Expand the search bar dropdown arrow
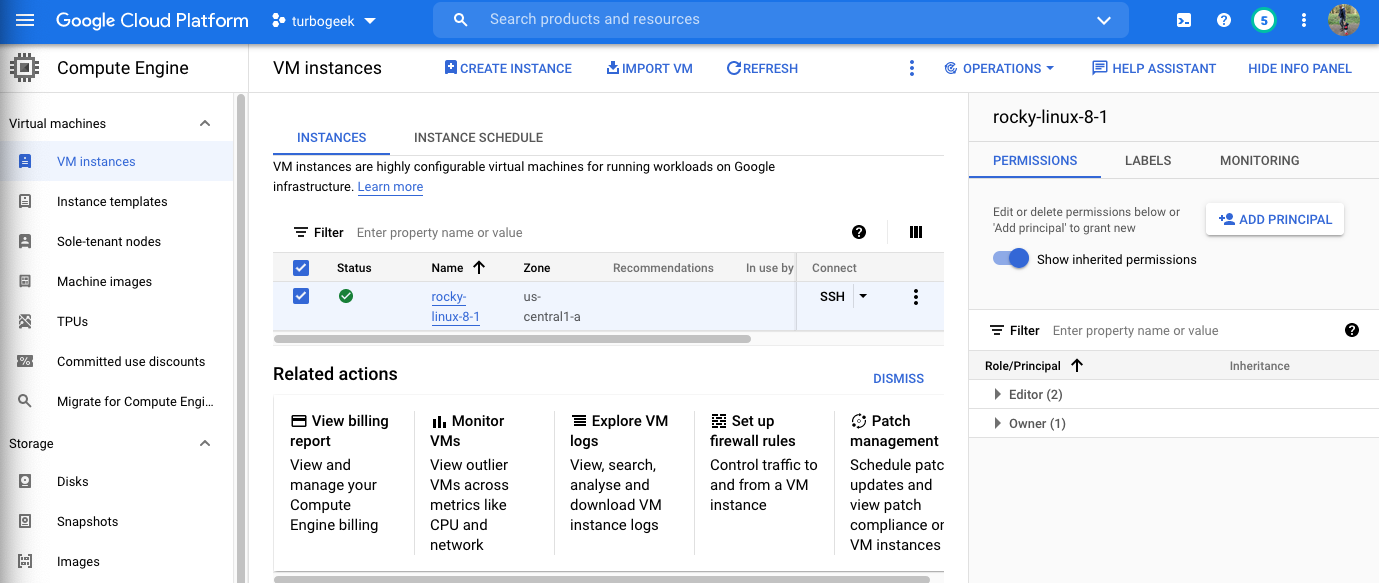1379x583 pixels. (x=1104, y=20)
